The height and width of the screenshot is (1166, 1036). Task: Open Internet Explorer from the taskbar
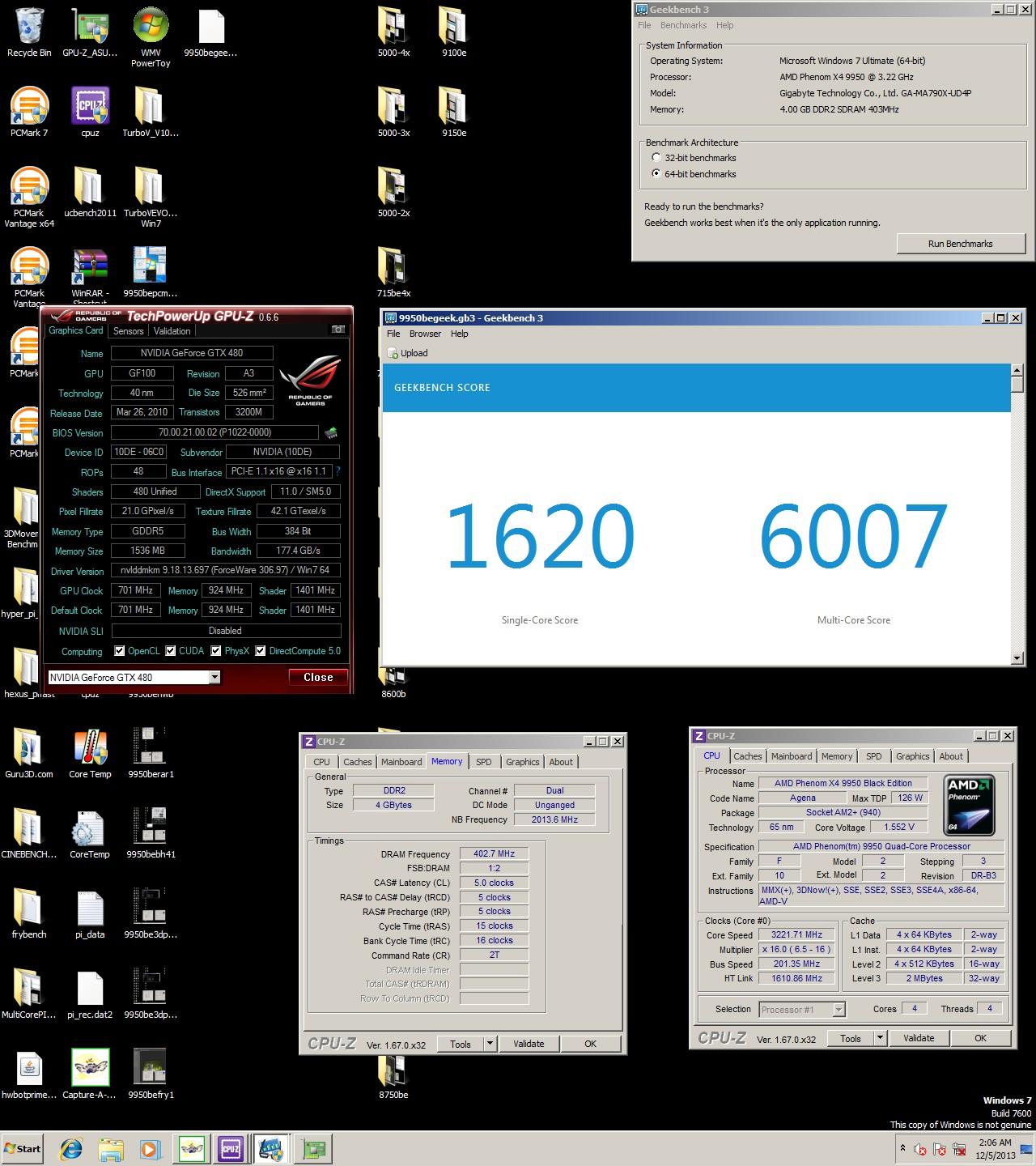click(x=71, y=1148)
